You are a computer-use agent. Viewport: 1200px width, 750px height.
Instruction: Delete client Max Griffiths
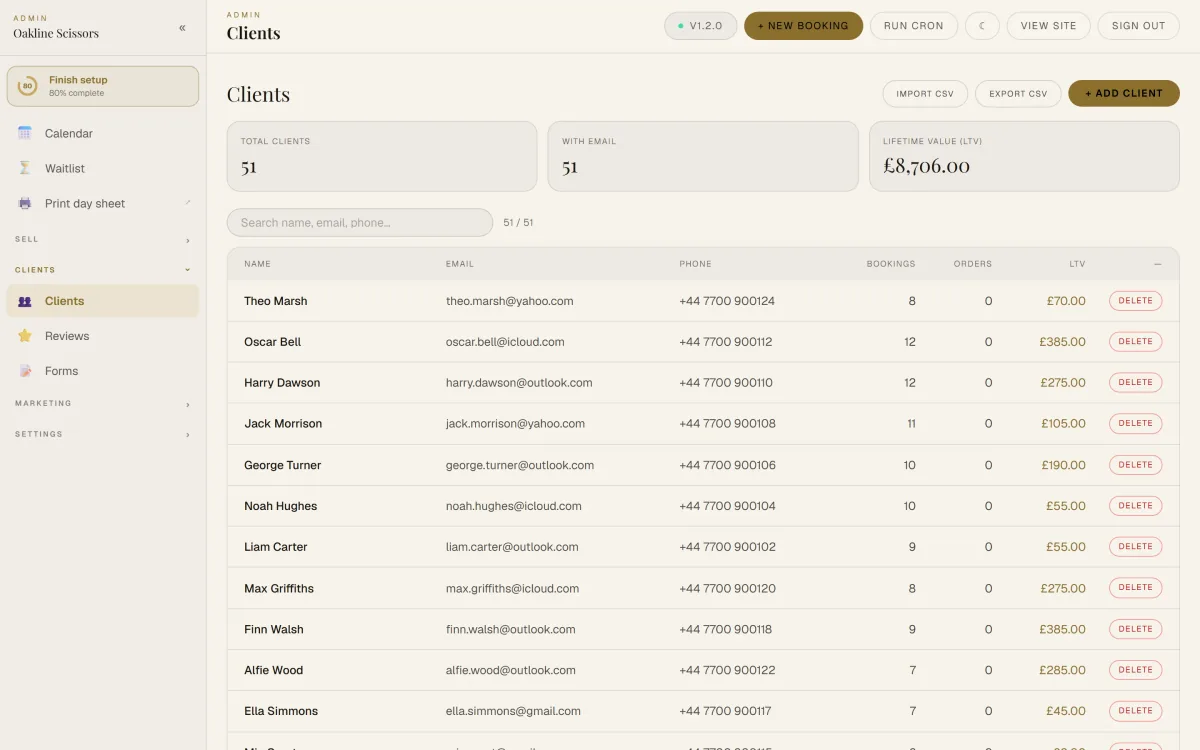(1136, 588)
